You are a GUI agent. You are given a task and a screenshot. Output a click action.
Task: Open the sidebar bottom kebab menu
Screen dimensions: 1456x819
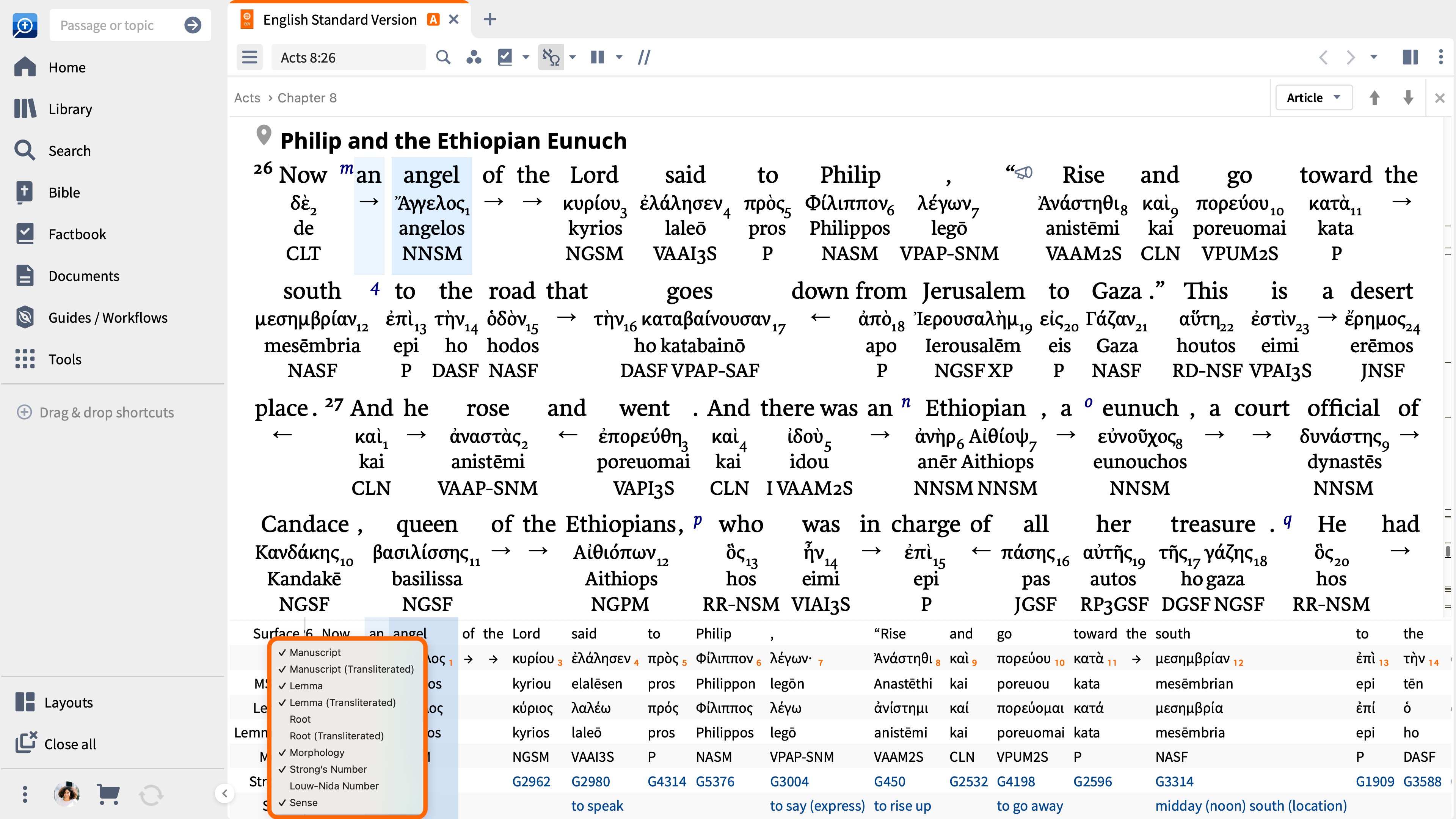tap(24, 794)
